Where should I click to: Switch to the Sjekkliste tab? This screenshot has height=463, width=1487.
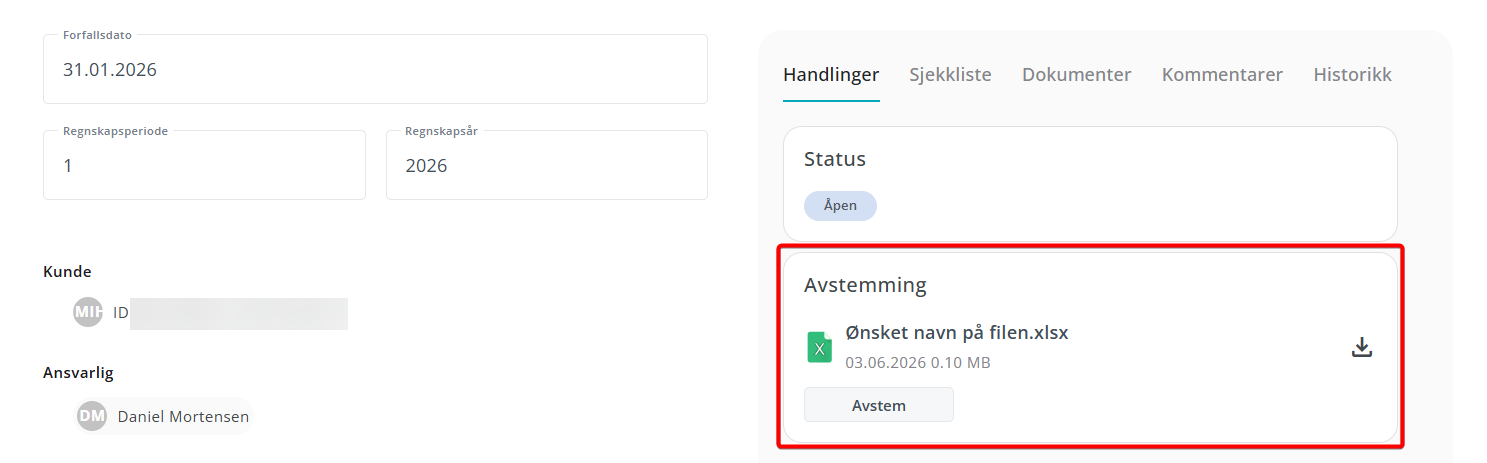tap(950, 75)
